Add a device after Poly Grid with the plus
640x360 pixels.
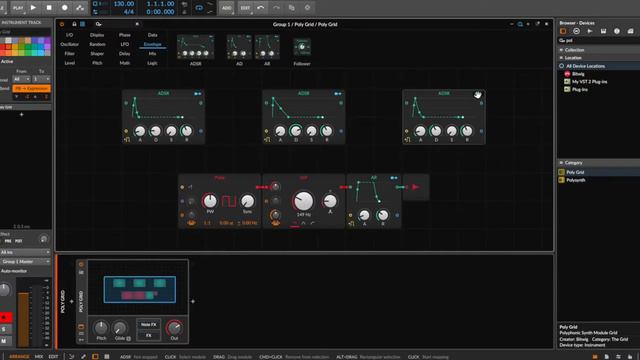(193, 302)
